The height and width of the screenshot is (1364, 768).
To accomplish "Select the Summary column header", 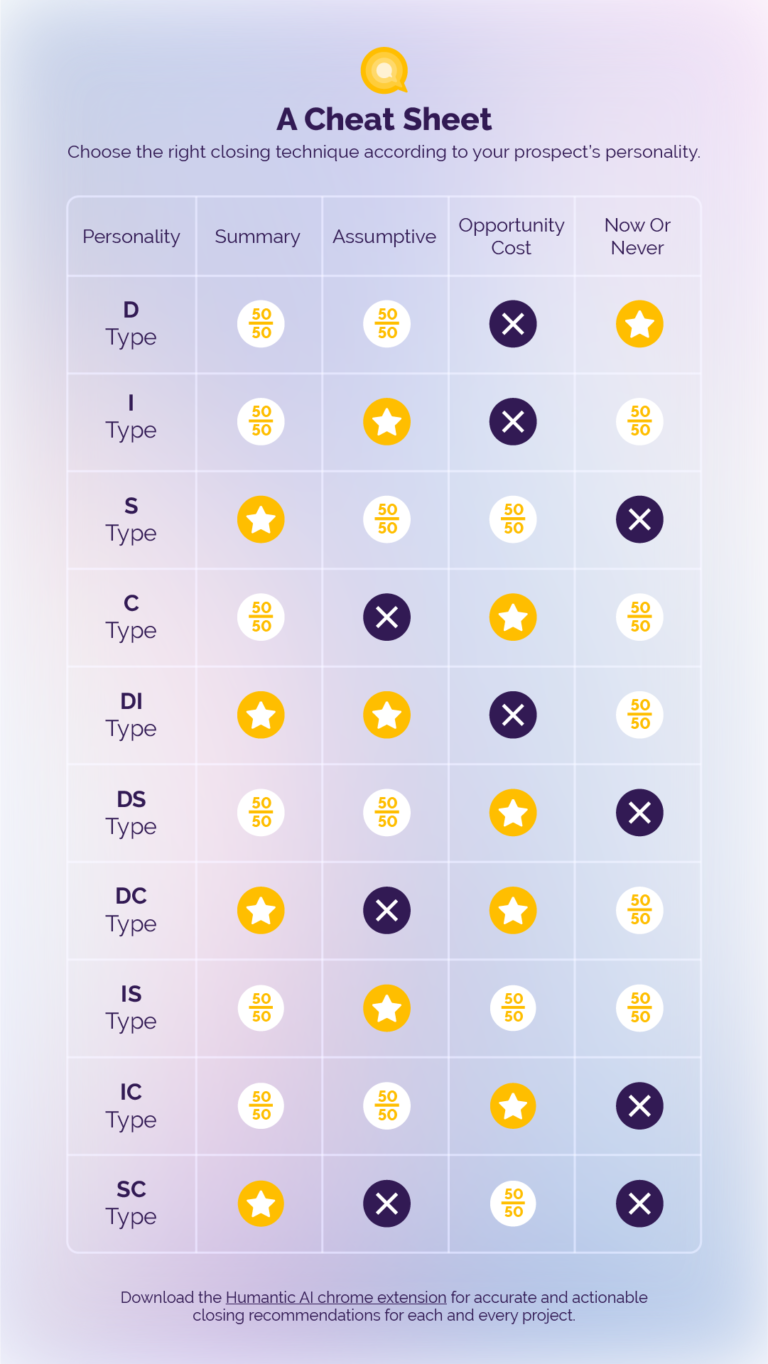I will coord(257,237).
